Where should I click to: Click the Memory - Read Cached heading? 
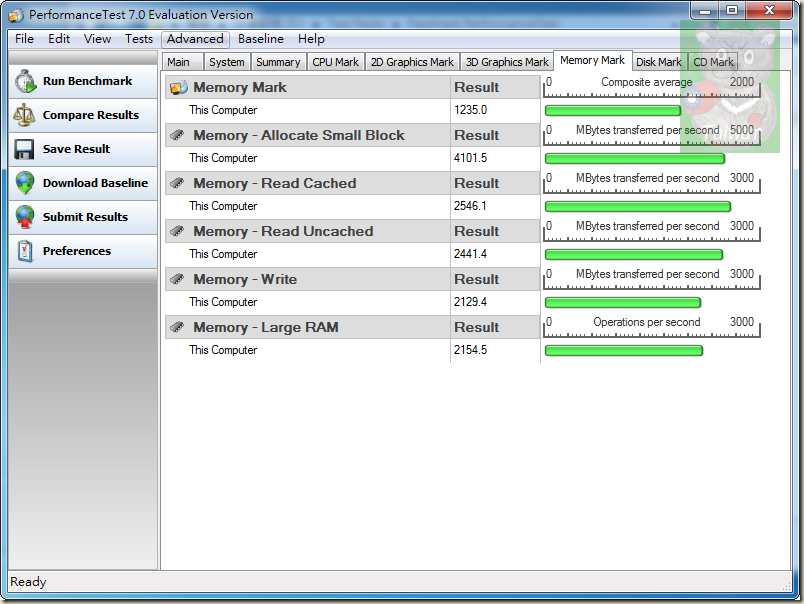pyautogui.click(x=274, y=184)
